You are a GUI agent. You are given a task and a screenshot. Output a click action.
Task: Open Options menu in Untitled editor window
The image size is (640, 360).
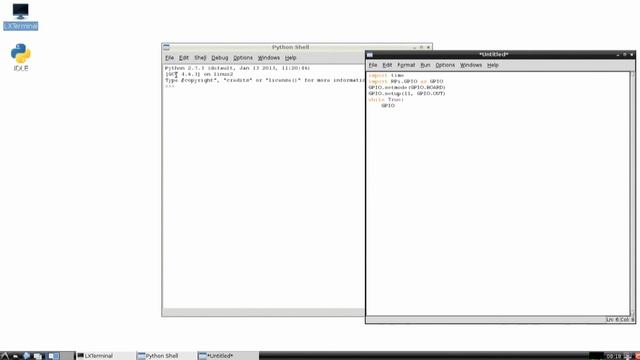(445, 65)
